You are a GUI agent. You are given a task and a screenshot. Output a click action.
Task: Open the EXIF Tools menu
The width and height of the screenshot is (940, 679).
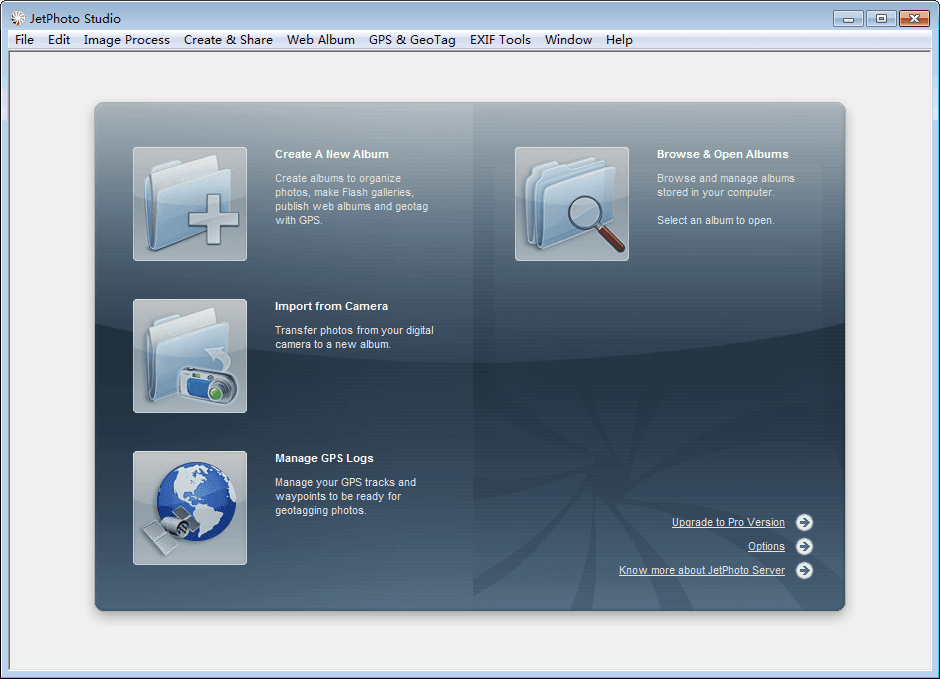point(500,40)
